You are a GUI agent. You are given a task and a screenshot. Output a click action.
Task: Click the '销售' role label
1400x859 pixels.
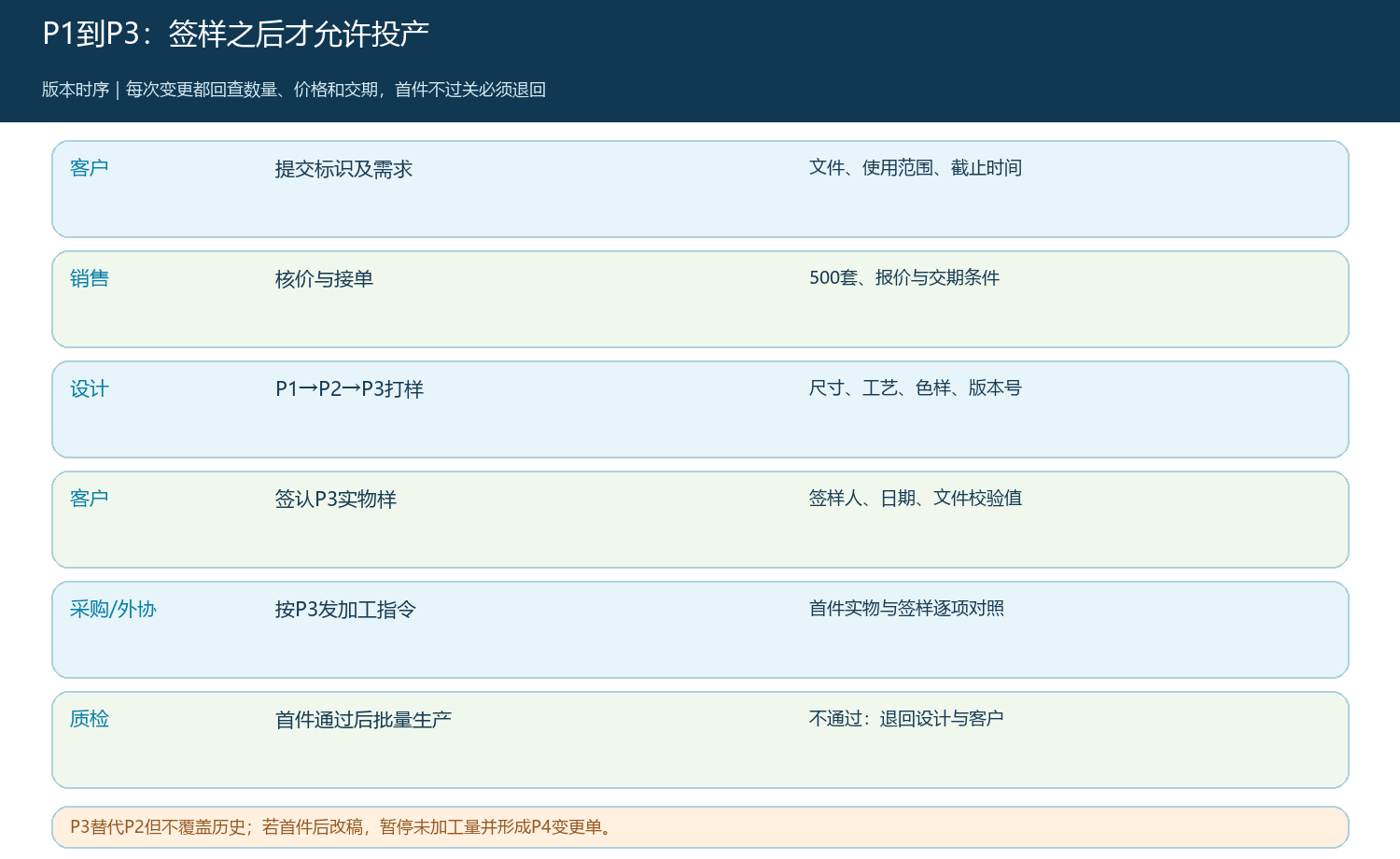point(90,278)
